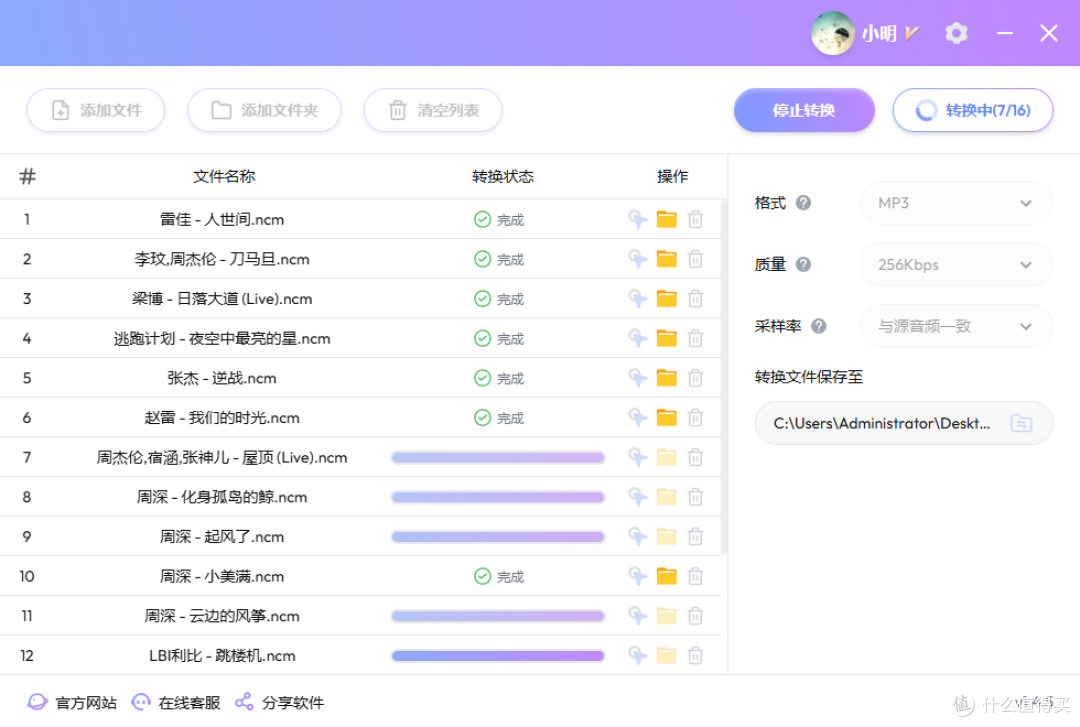Screen dimensions: 1080x727
Task: Click the trash icon for 周深 - 化身孤岛的鲸.ncm
Action: (695, 497)
